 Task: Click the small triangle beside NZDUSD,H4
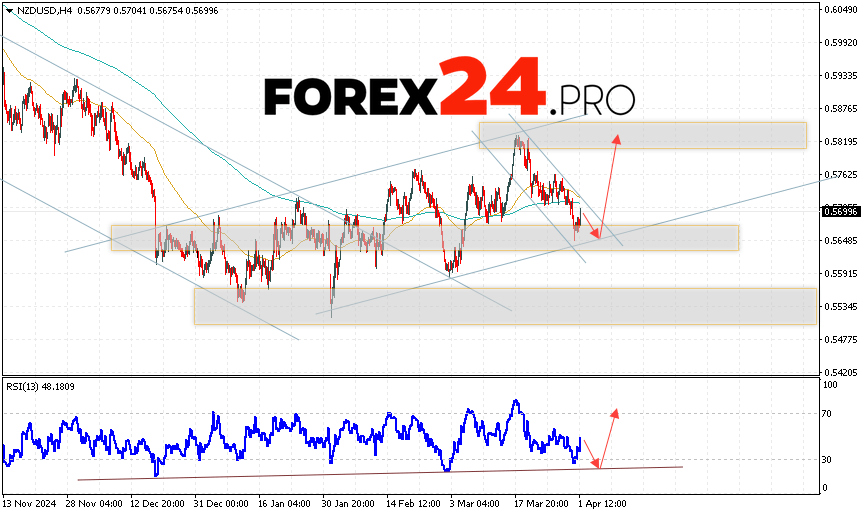(9, 9)
